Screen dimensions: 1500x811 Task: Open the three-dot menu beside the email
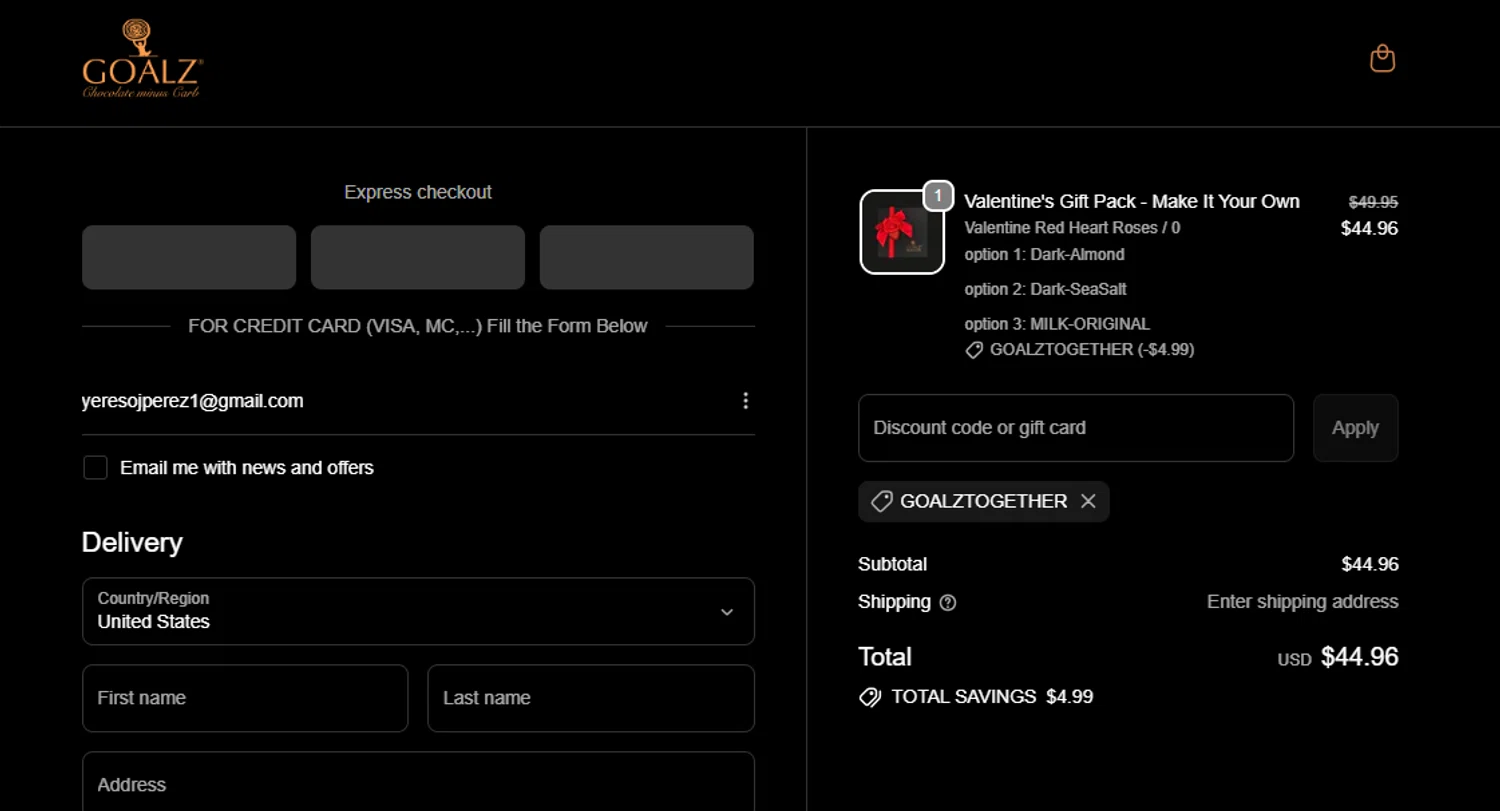pos(745,401)
